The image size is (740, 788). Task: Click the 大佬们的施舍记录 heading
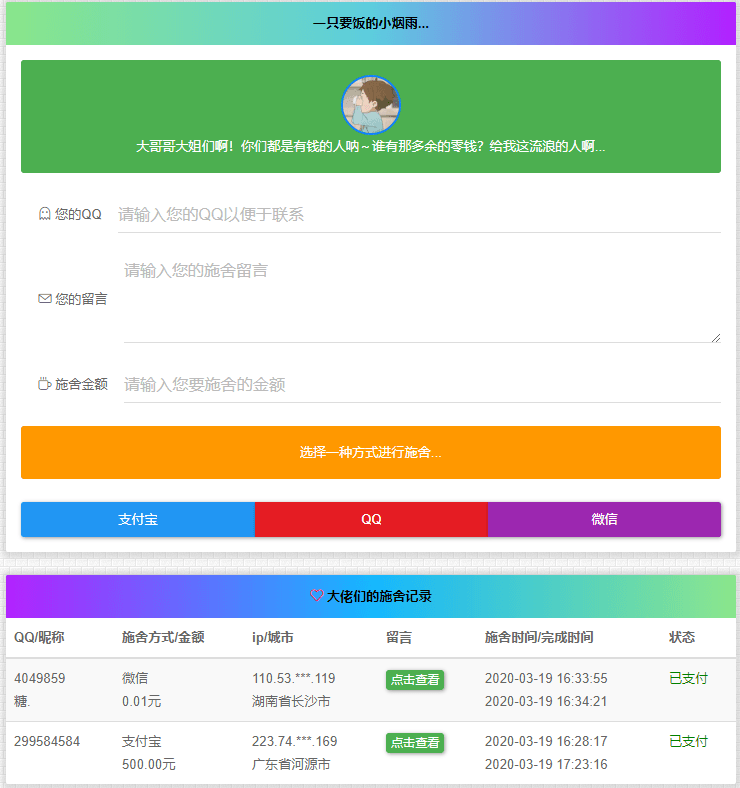(379, 596)
